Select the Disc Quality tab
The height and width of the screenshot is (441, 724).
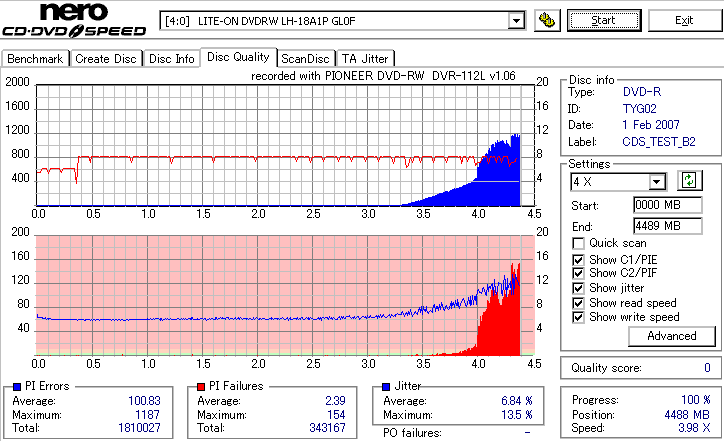pos(238,57)
